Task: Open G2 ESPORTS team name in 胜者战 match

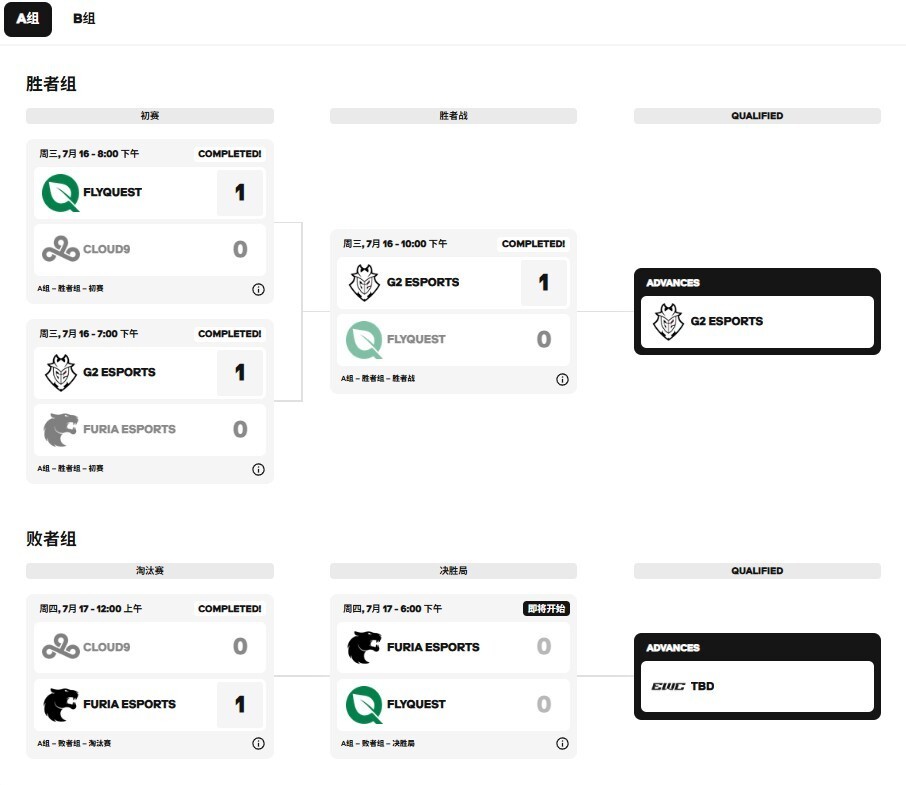Action: pos(423,283)
